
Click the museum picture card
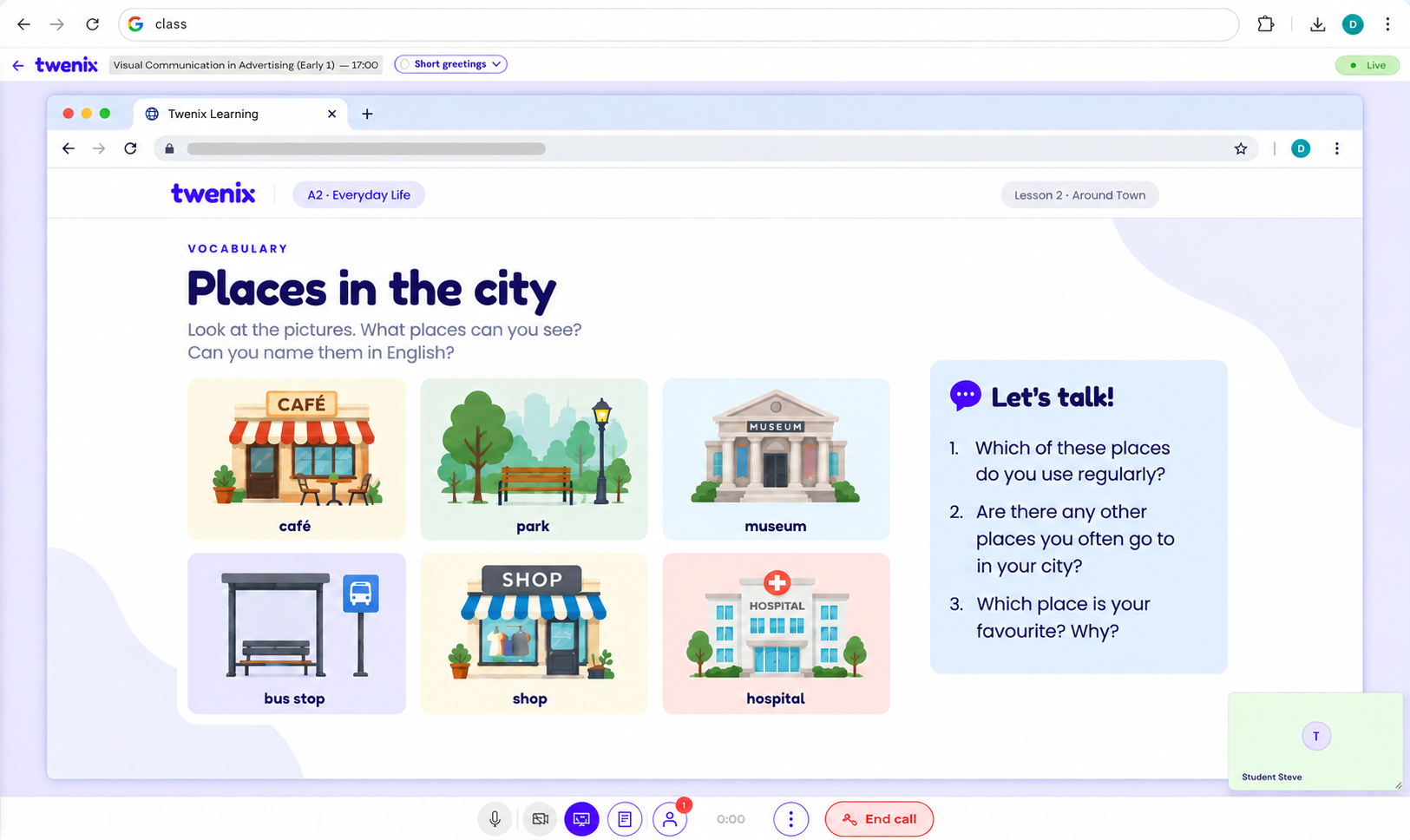point(776,459)
